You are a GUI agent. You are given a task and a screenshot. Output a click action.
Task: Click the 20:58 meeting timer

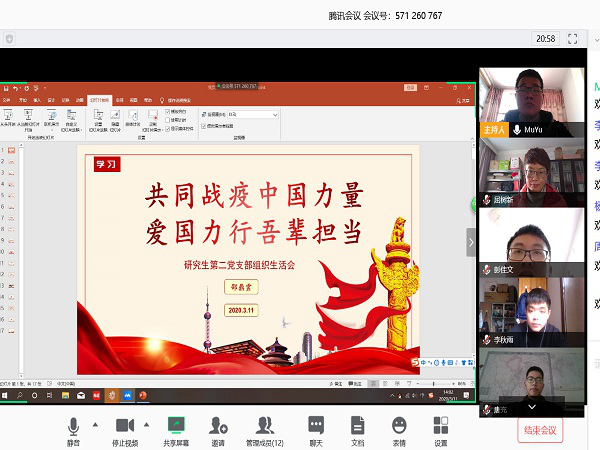(x=545, y=39)
